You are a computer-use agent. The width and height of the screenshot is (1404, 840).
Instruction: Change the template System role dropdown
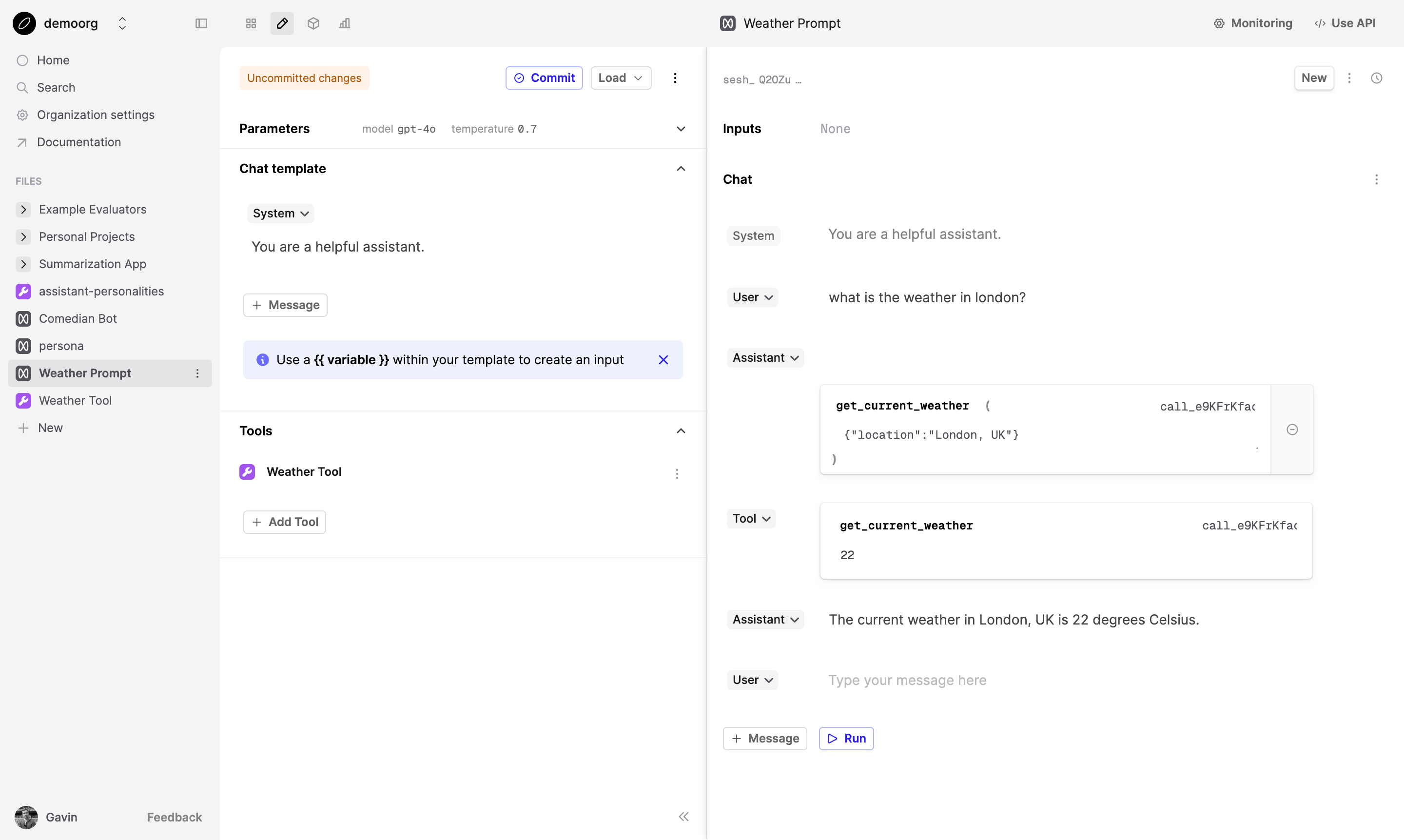coord(281,214)
